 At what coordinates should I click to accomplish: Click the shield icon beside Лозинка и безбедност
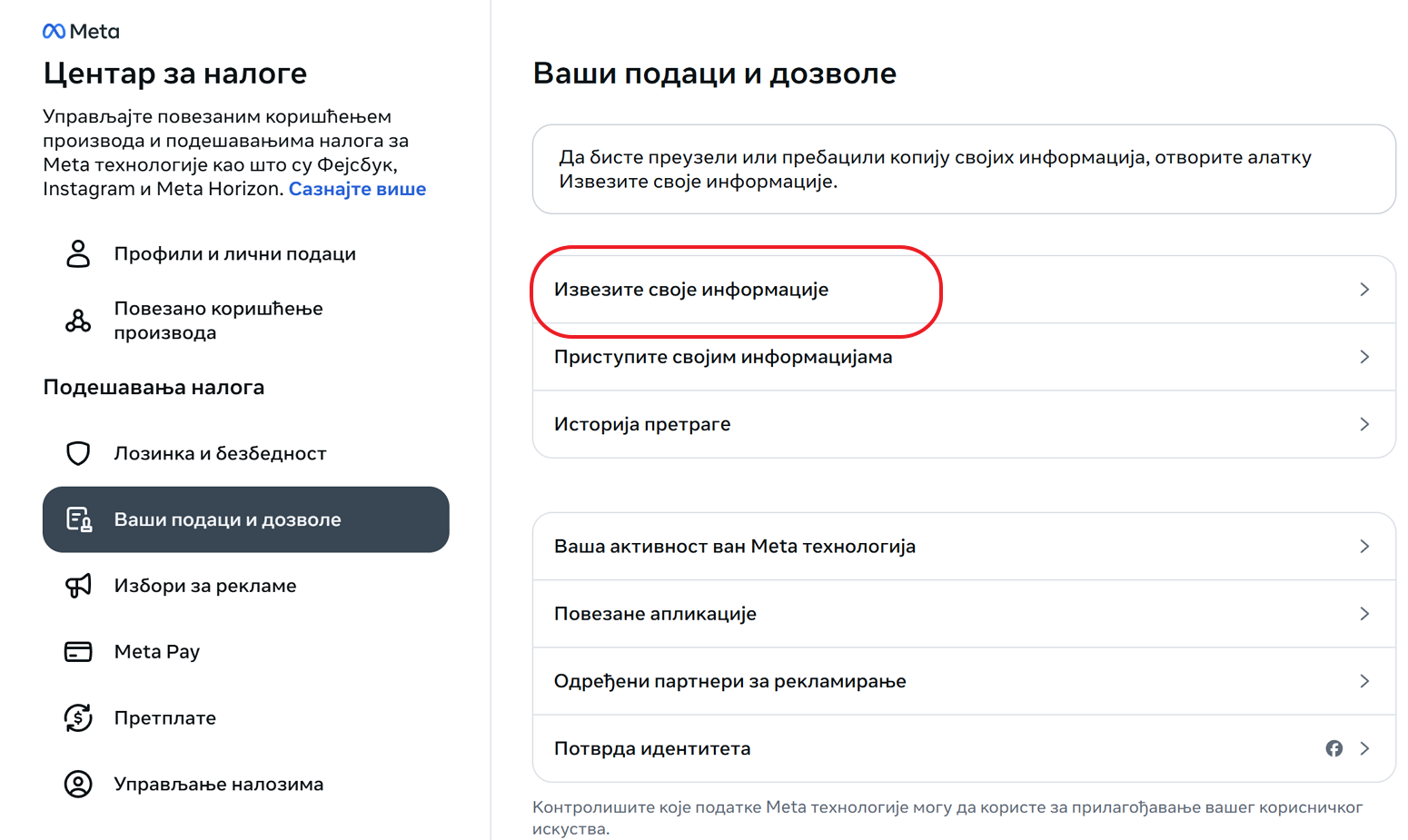coord(78,453)
